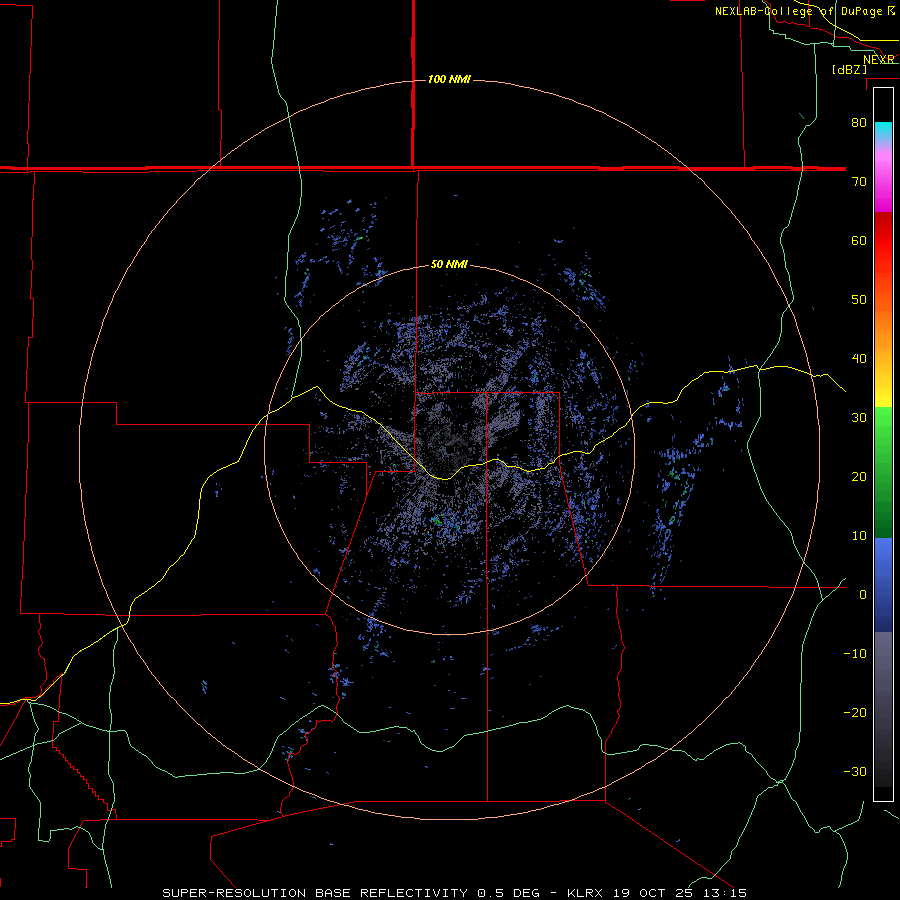
Task: Click the green band of the dBZ color bar
Action: [x=883, y=472]
